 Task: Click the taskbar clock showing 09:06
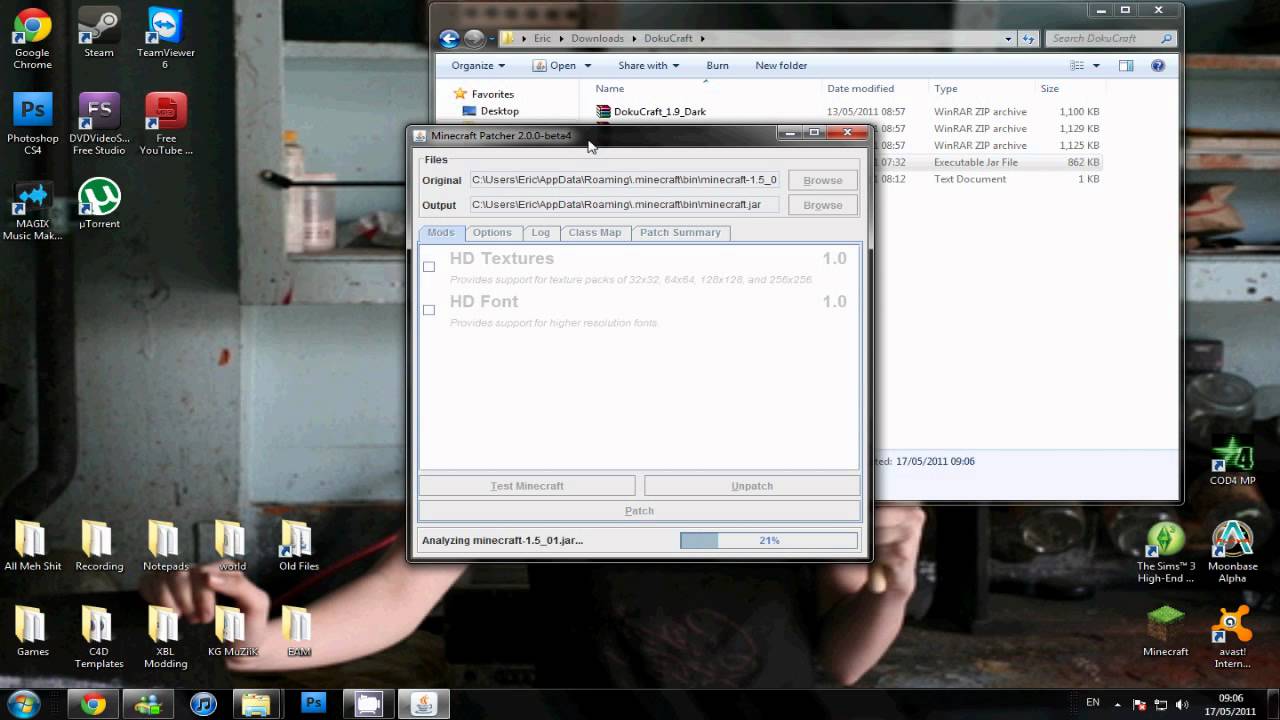pyautogui.click(x=1231, y=704)
